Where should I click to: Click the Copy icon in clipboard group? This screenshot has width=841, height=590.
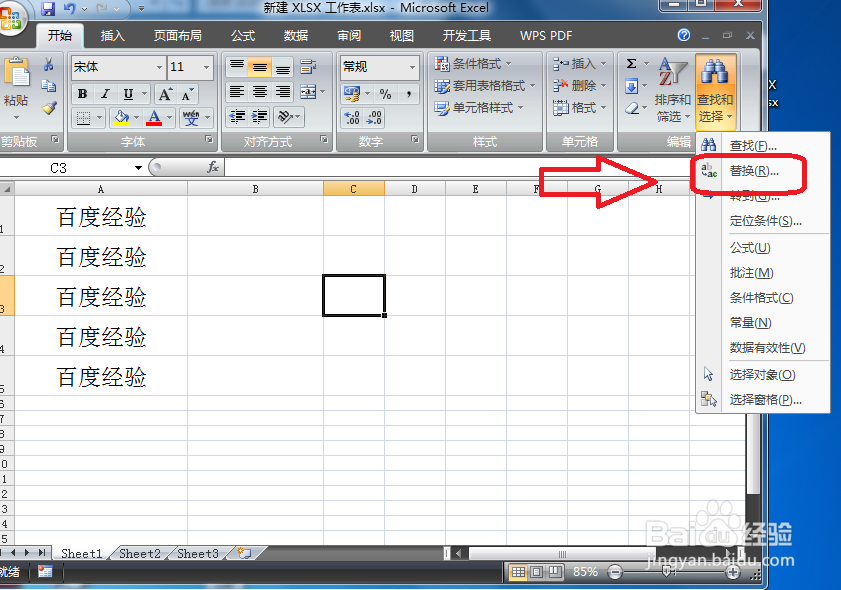point(49,86)
